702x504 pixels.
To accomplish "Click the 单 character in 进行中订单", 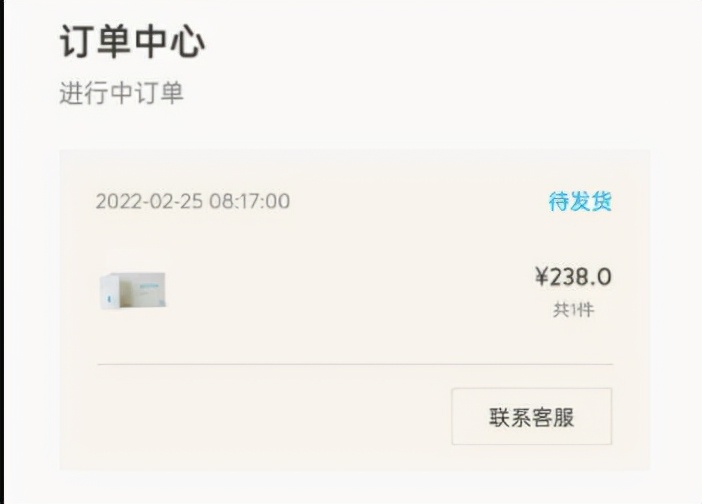I will tap(171, 93).
